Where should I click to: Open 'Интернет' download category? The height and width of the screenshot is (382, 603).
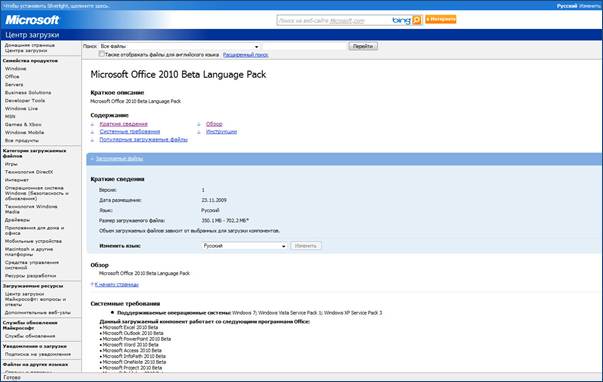pyautogui.click(x=17, y=180)
